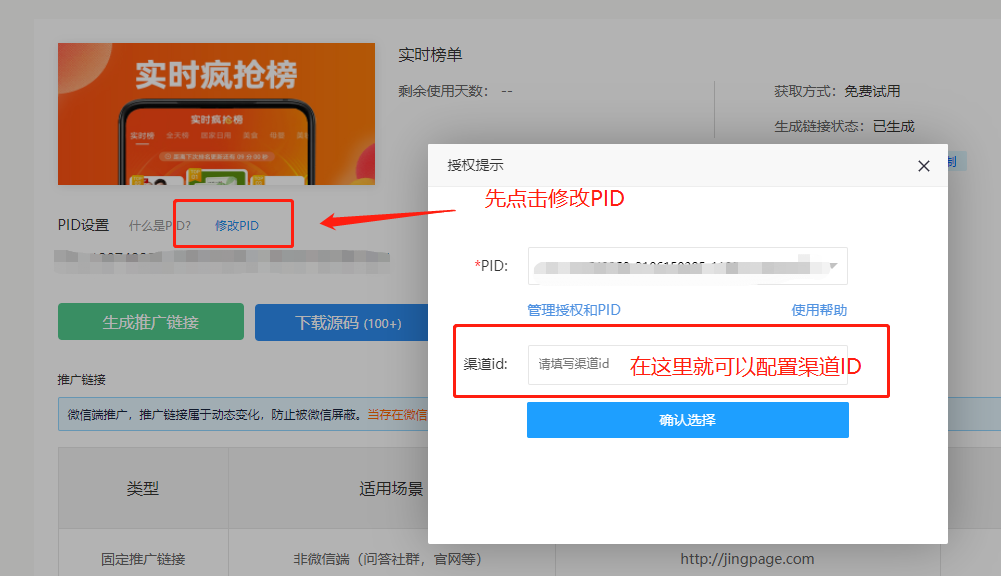Close the 授权提示 dialog
The image size is (1001, 576).
[923, 166]
